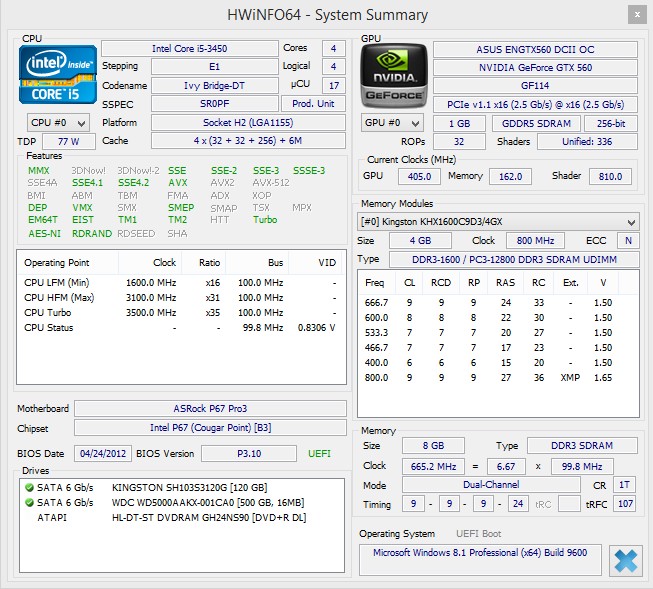Click the NVIDIA GeForce GTX 560 field

[x=535, y=67]
